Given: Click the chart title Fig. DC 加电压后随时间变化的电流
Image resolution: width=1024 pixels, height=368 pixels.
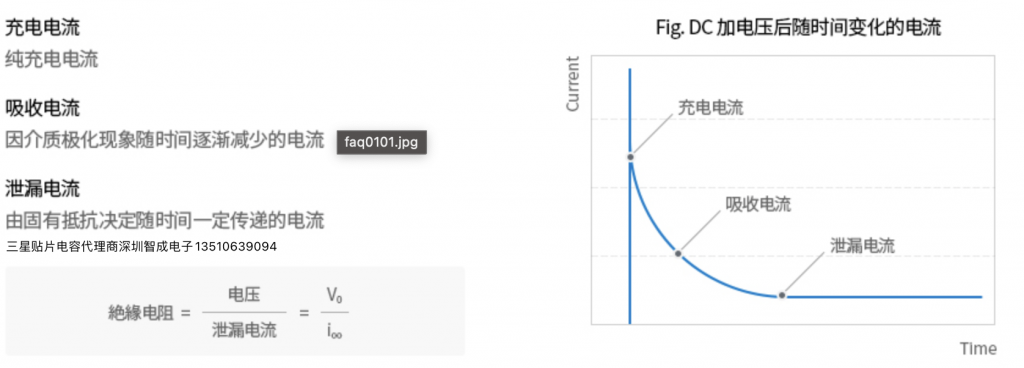Looking at the screenshot, I should click(799, 28).
